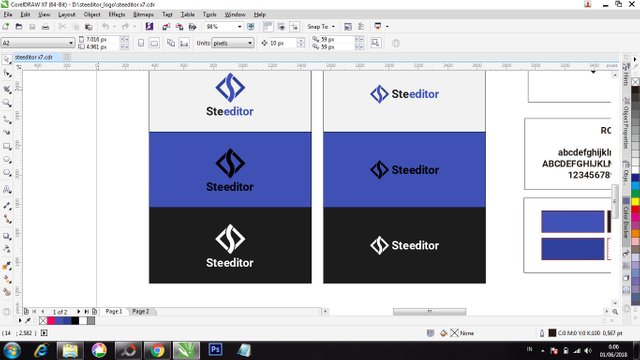The height and width of the screenshot is (360, 640).
Task: Expand the Undo history dropdown arrow
Action: point(114,27)
